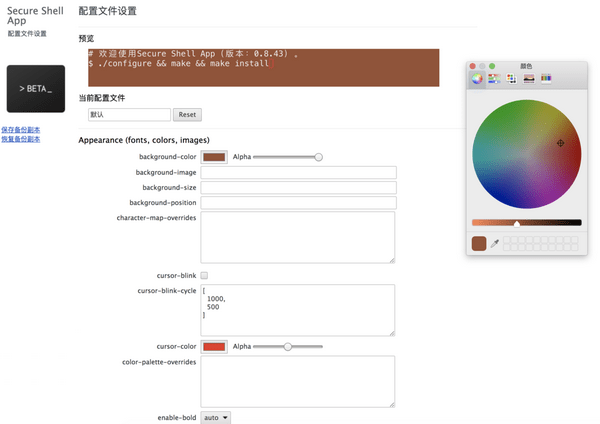Focus the current profile name field
This screenshot has height=424, width=600.
click(x=129, y=114)
